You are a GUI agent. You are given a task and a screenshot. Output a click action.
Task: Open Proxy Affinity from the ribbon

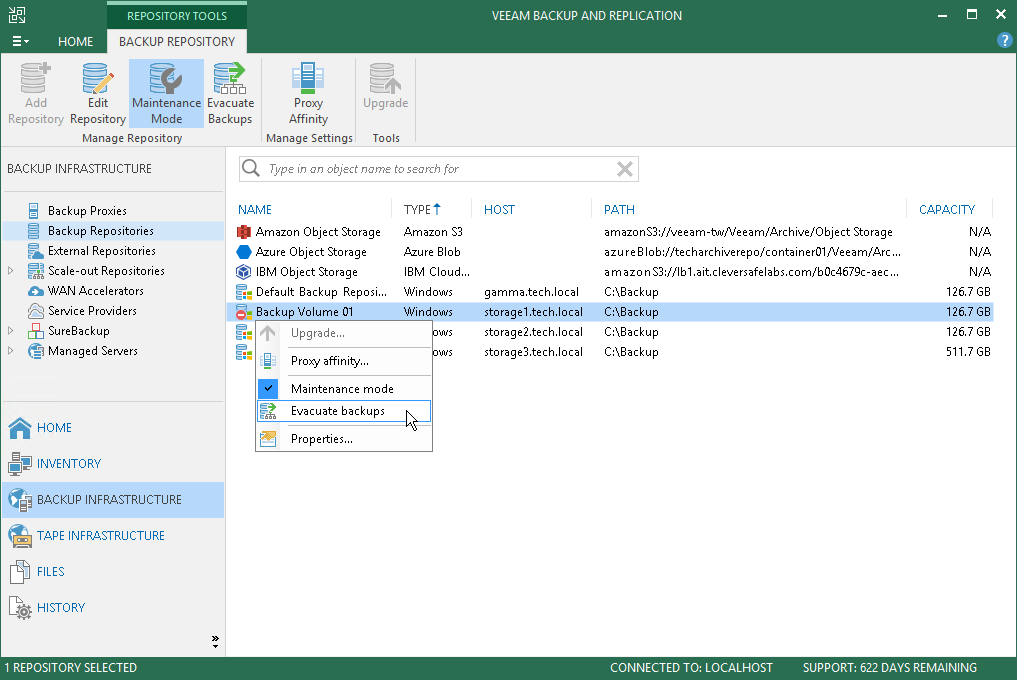click(x=308, y=93)
